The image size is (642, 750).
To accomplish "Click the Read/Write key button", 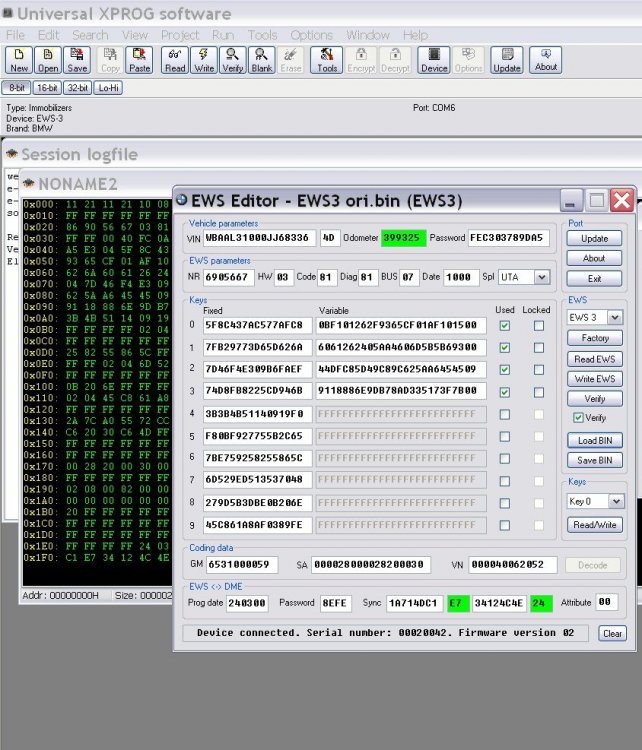I will 595,525.
